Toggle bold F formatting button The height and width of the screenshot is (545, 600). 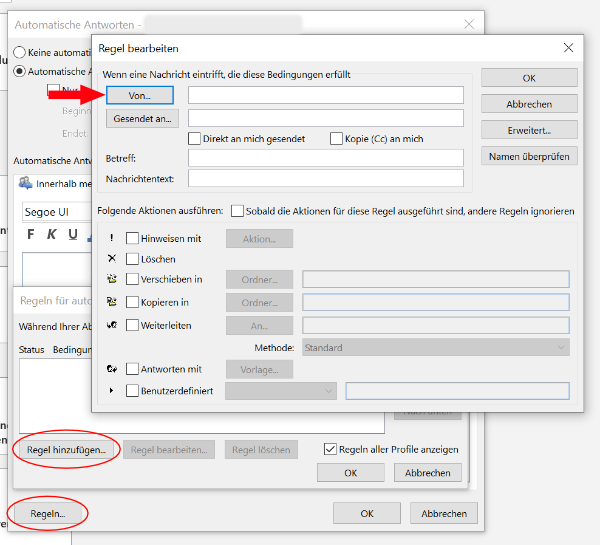31,234
